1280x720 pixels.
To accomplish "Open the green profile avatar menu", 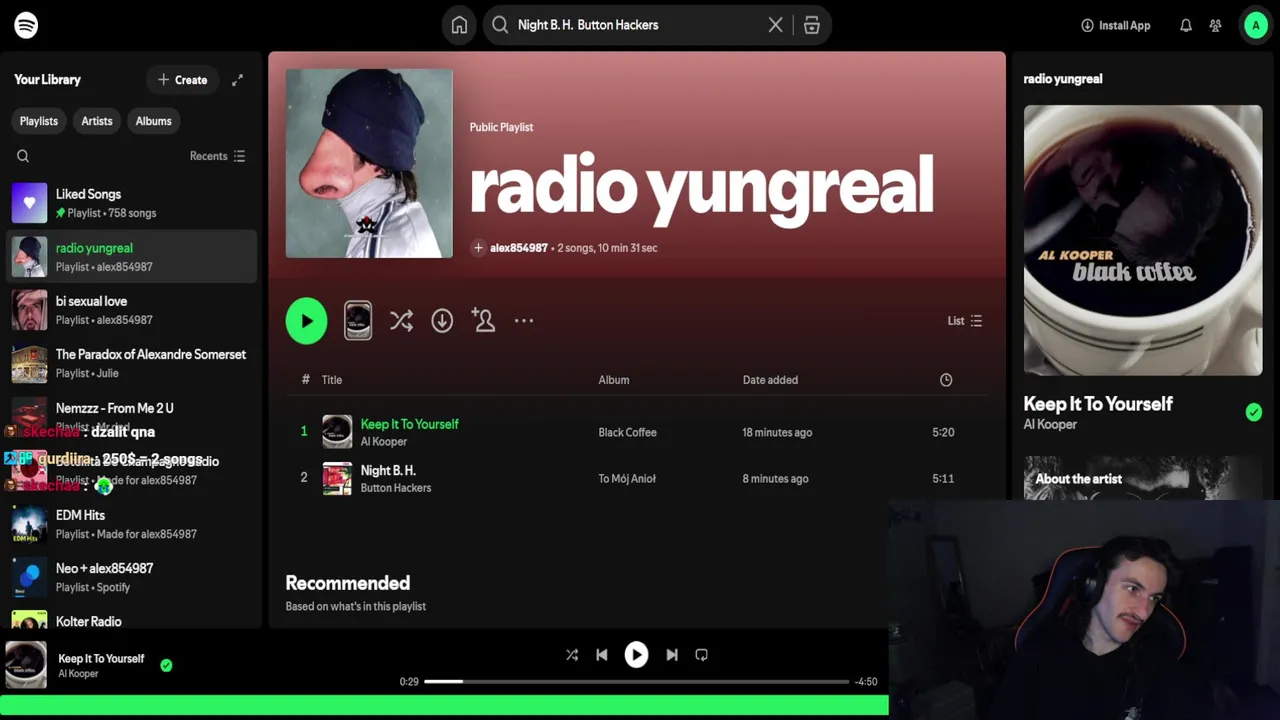I will pyautogui.click(x=1256, y=25).
